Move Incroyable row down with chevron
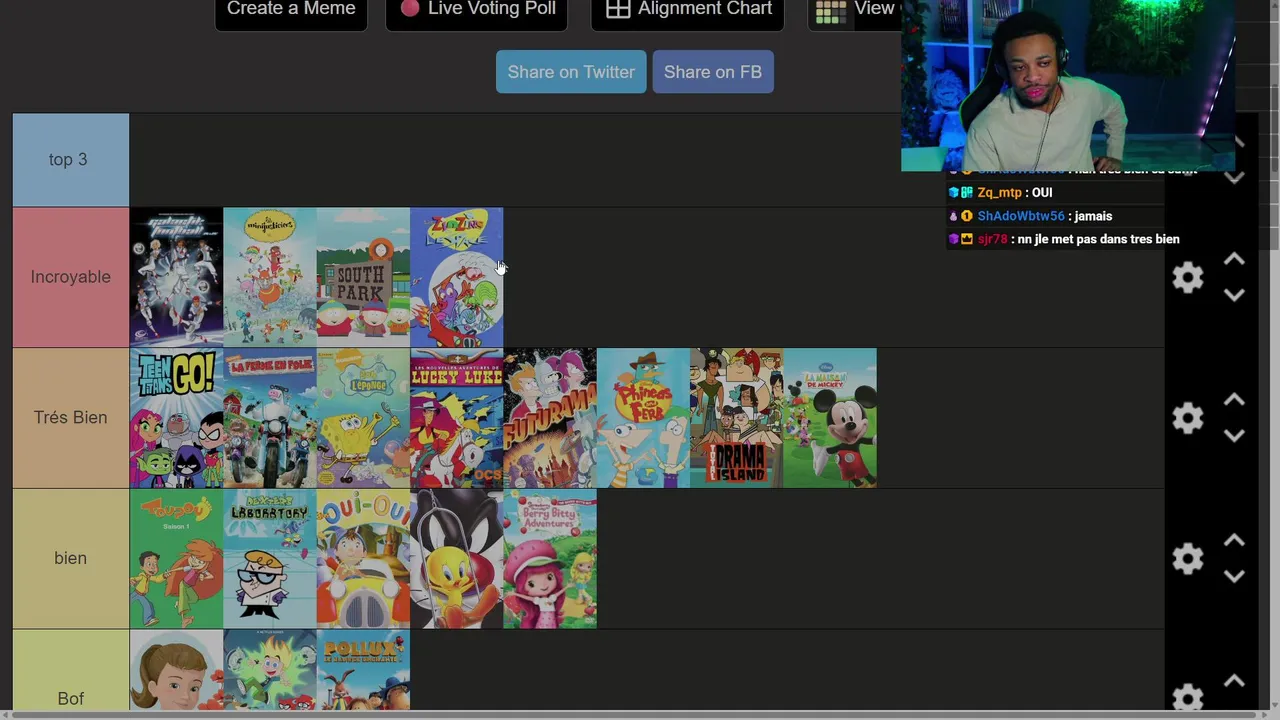This screenshot has height=720, width=1280. click(x=1234, y=295)
